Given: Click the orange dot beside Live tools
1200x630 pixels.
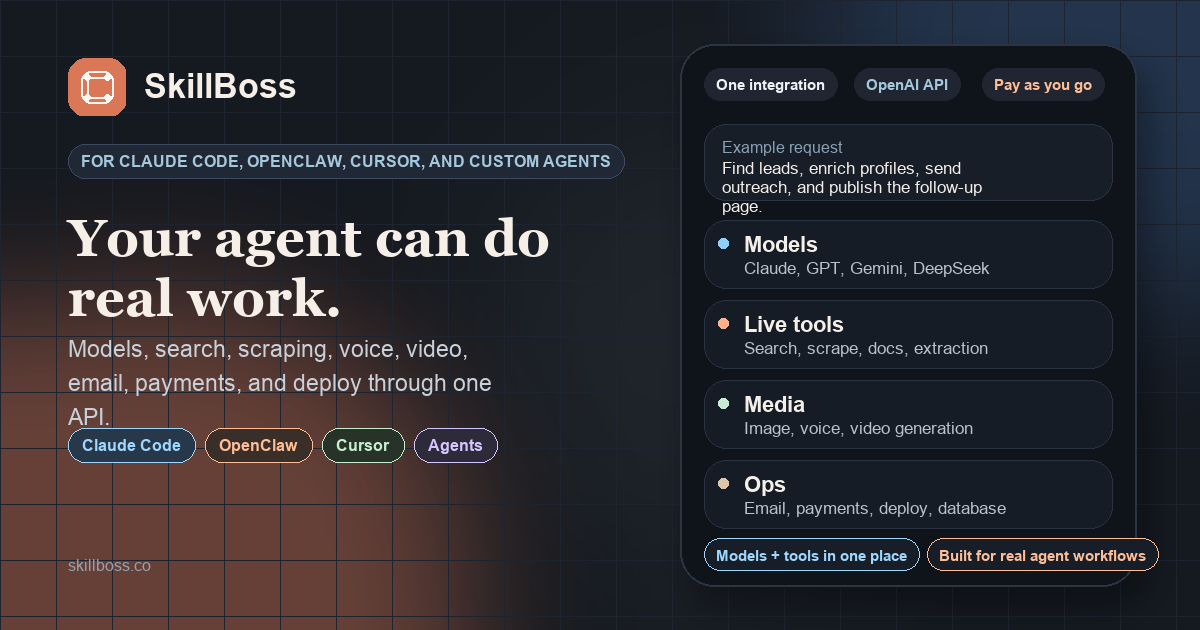Looking at the screenshot, I should pos(724,324).
